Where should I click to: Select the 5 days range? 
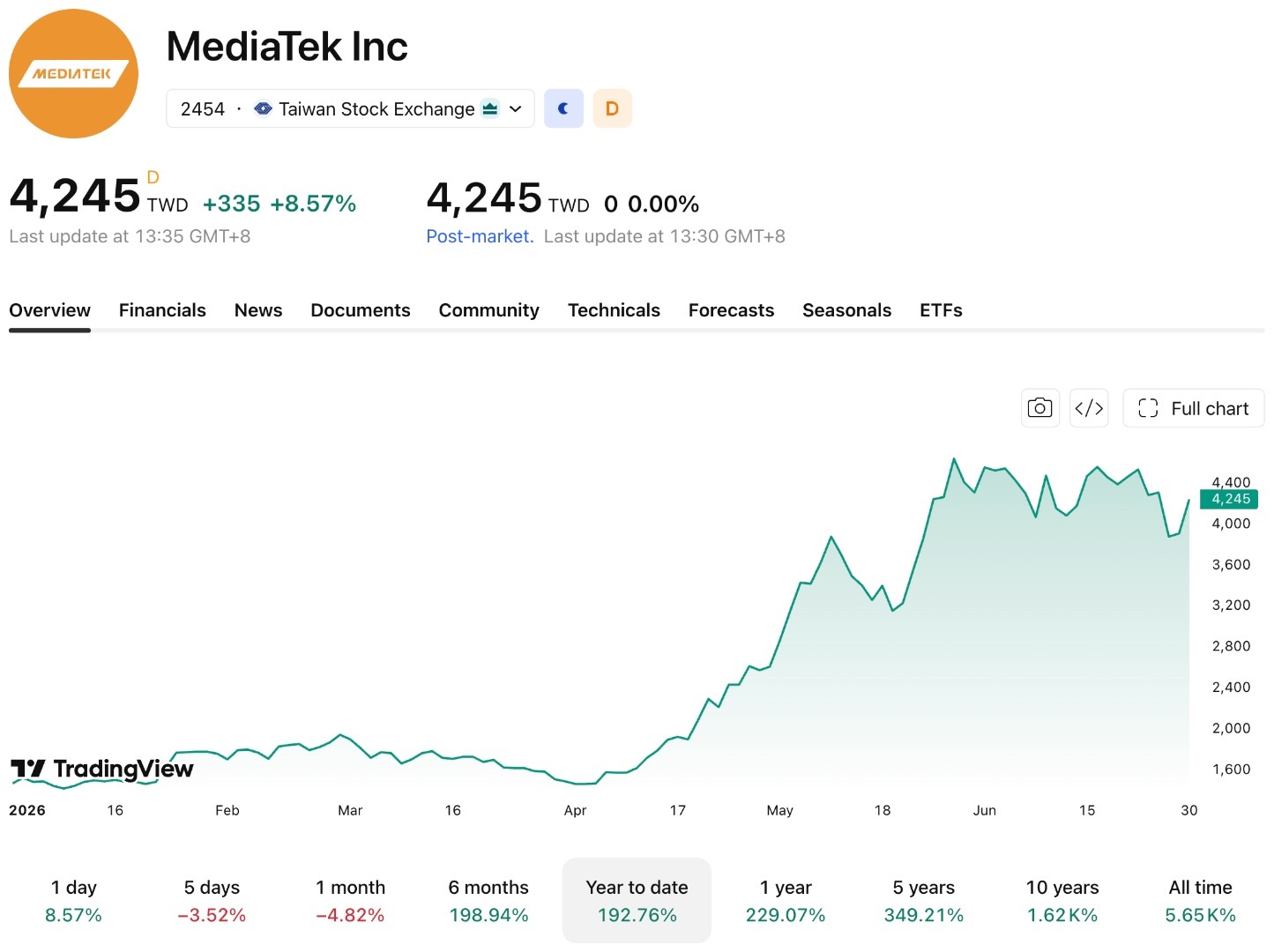(x=212, y=901)
